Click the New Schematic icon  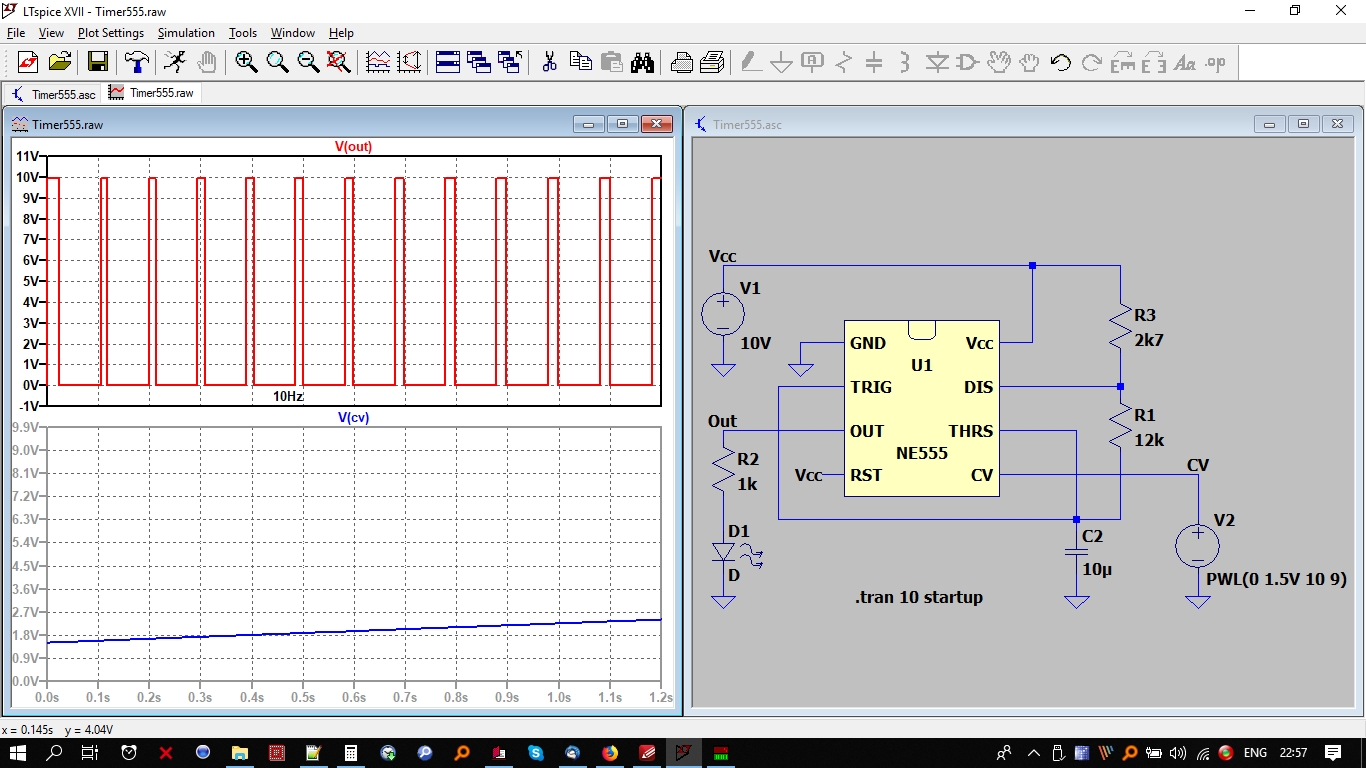click(28, 62)
